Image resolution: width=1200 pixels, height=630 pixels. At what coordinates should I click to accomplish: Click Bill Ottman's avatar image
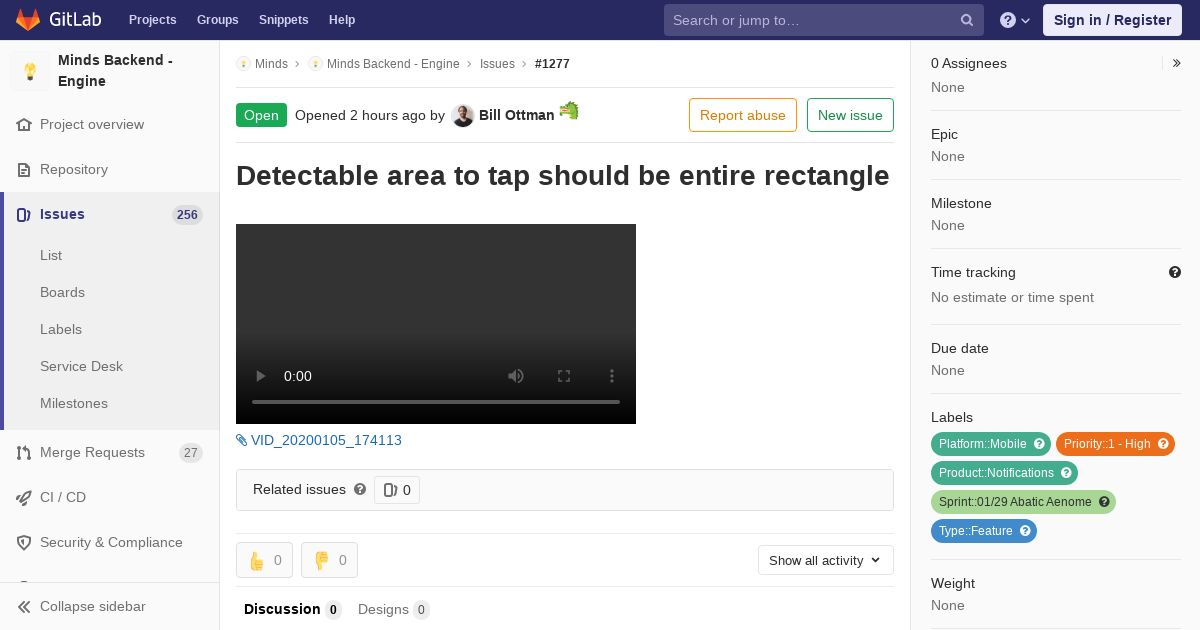click(462, 116)
